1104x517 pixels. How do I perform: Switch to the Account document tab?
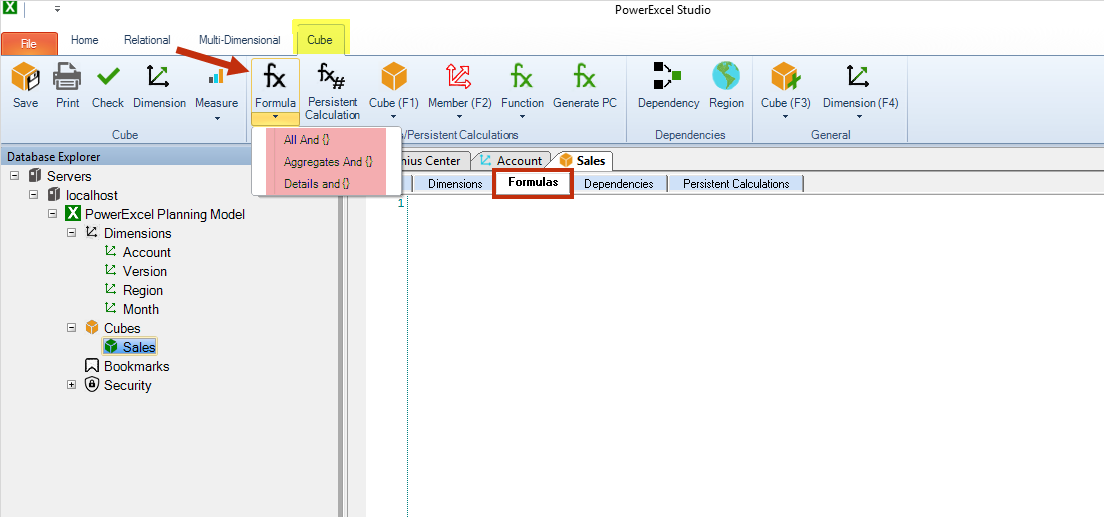(x=511, y=161)
